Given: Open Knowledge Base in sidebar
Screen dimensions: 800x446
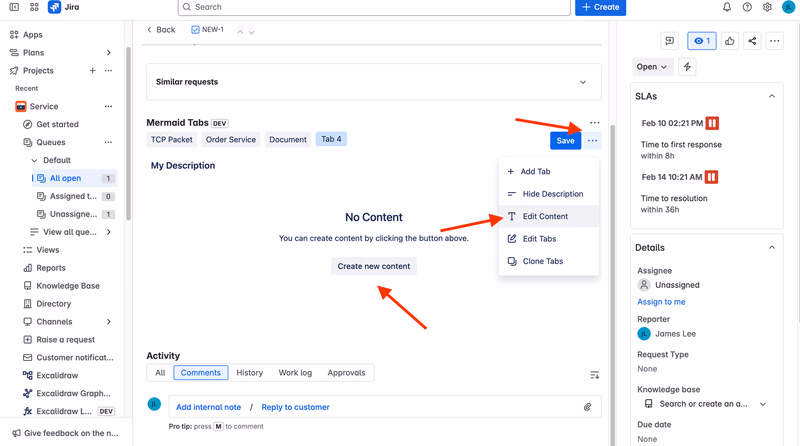Looking at the screenshot, I should coord(68,286).
